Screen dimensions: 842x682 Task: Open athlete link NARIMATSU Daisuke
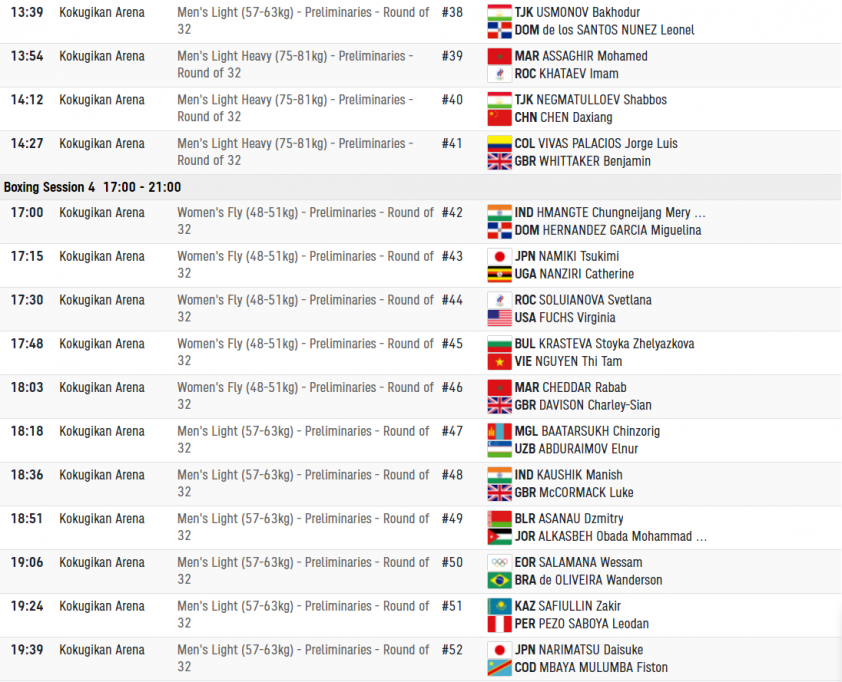(591, 650)
